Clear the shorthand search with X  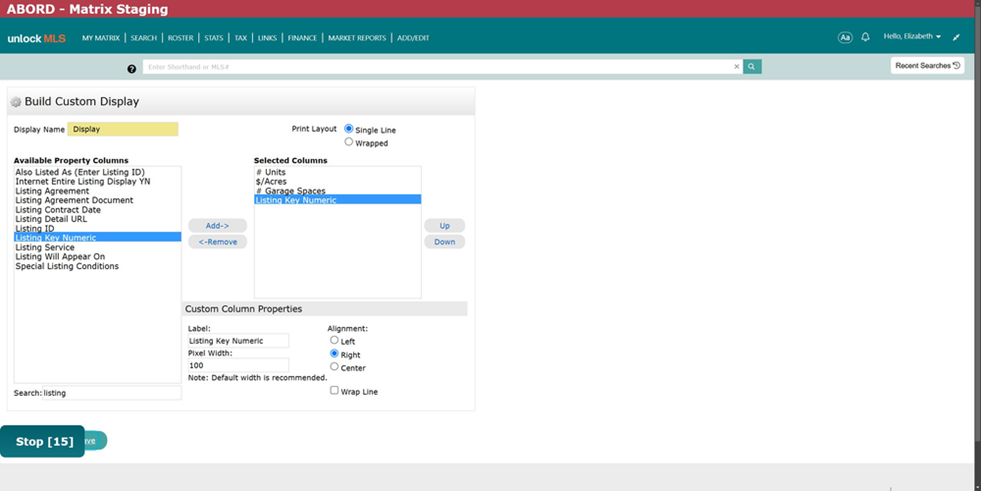point(736,67)
